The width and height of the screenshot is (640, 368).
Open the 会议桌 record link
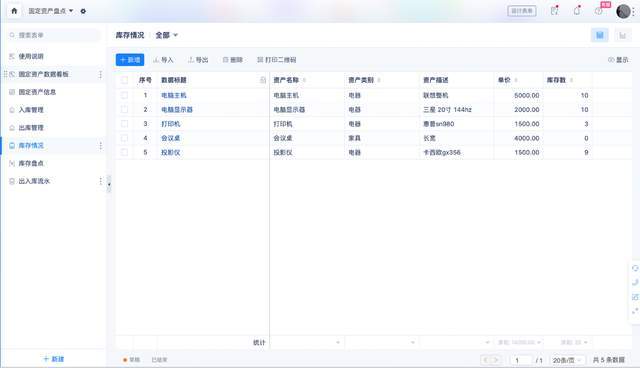pos(171,138)
